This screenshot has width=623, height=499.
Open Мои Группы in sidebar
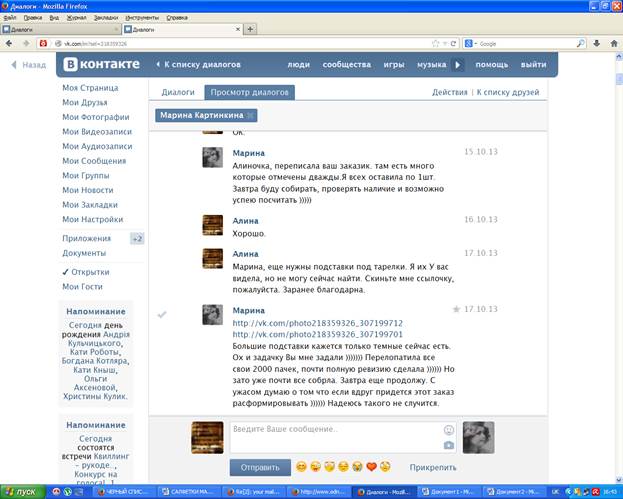86,176
